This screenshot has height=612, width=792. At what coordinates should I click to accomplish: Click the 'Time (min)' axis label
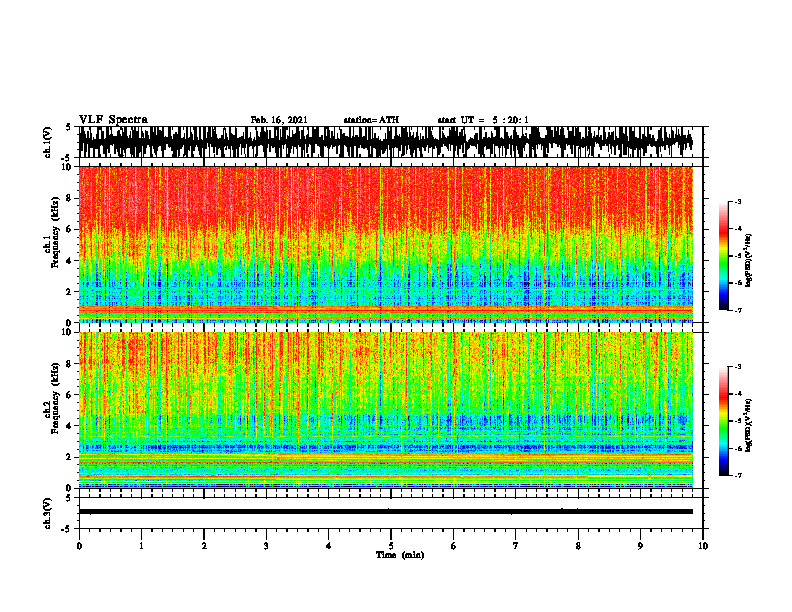coord(400,555)
